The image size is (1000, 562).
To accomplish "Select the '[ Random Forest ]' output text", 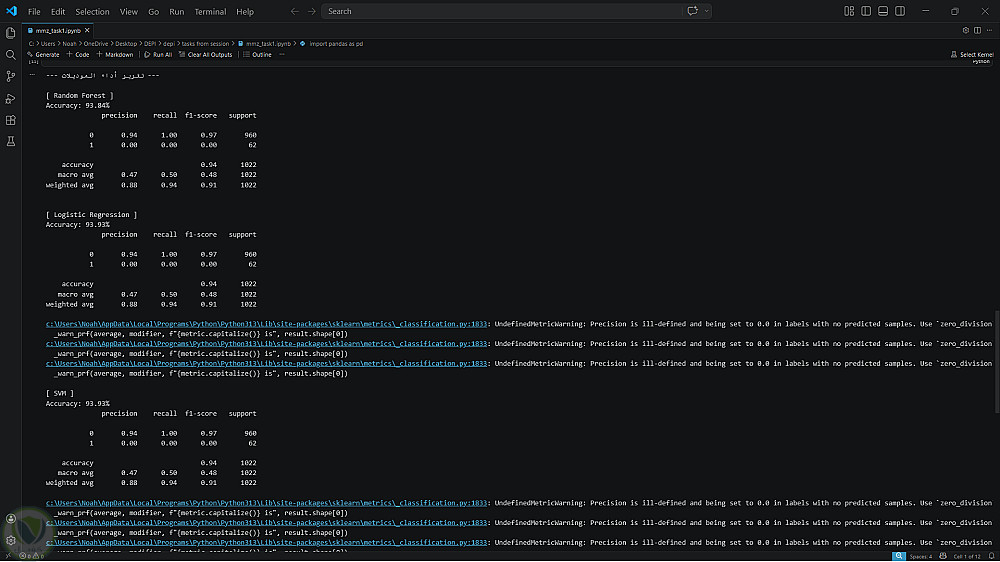I will [x=80, y=96].
